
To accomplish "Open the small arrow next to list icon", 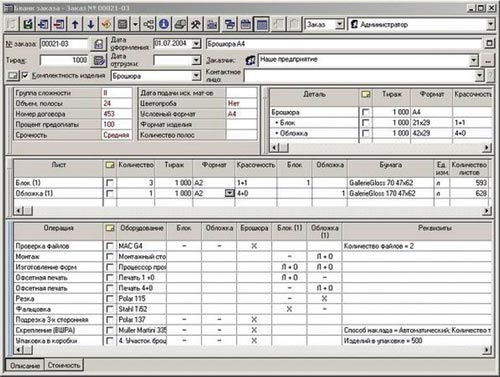I will pyautogui.click(x=135, y=24).
